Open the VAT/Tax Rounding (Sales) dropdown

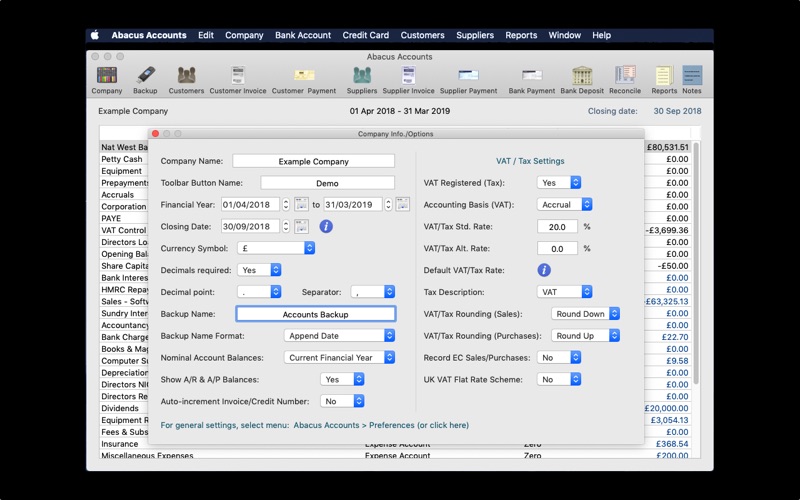tap(585, 314)
